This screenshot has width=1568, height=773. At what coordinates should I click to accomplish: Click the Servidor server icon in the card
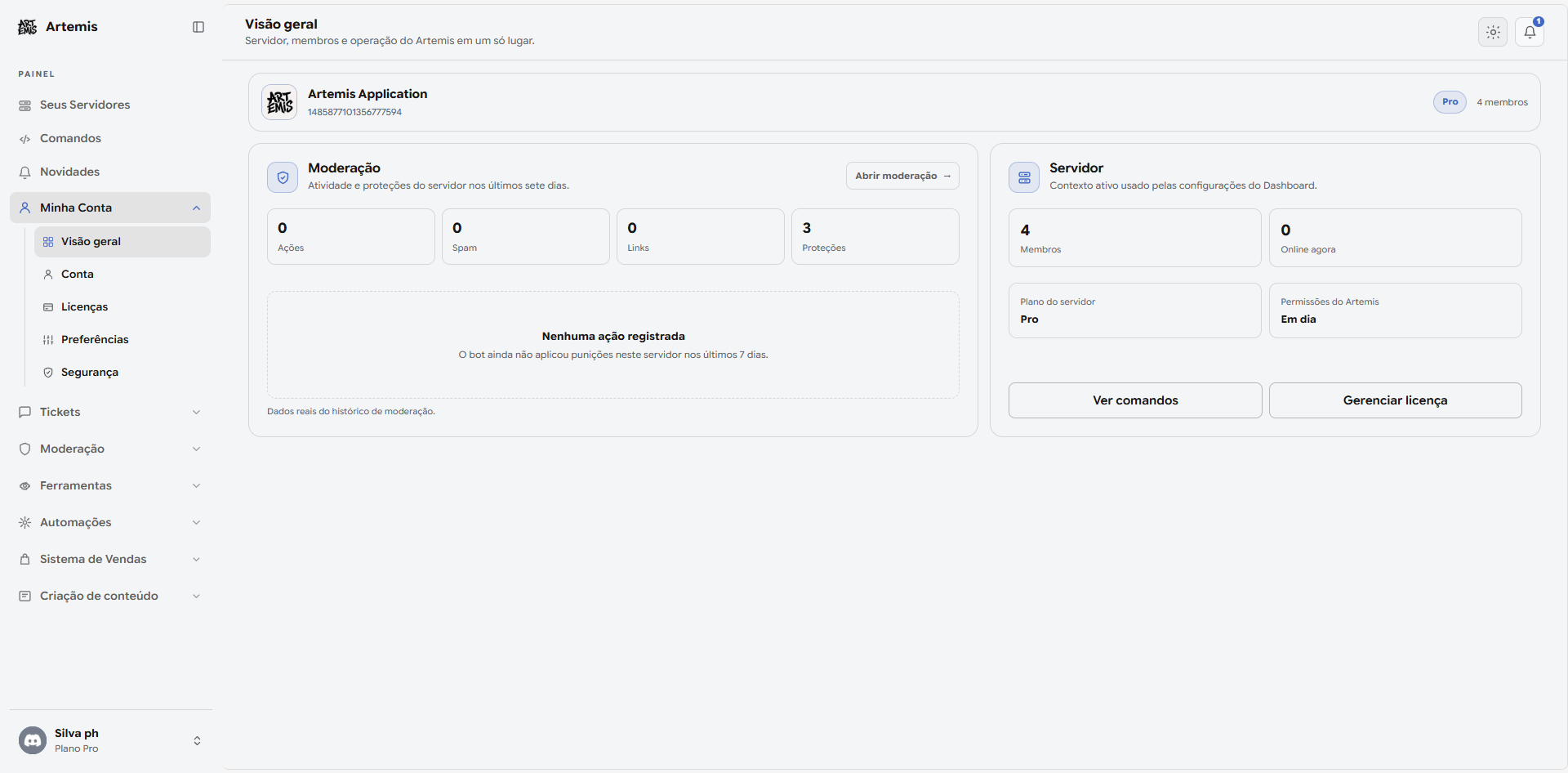[x=1024, y=177]
